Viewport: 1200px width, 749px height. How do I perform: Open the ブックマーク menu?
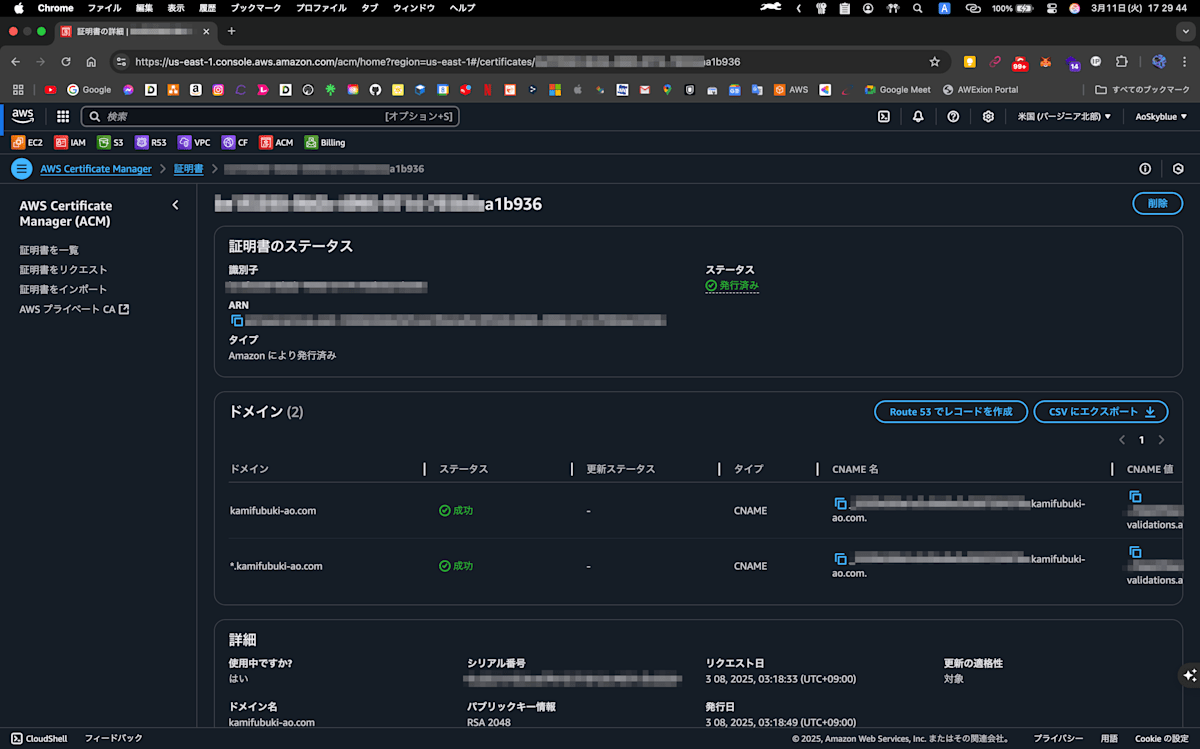click(258, 8)
